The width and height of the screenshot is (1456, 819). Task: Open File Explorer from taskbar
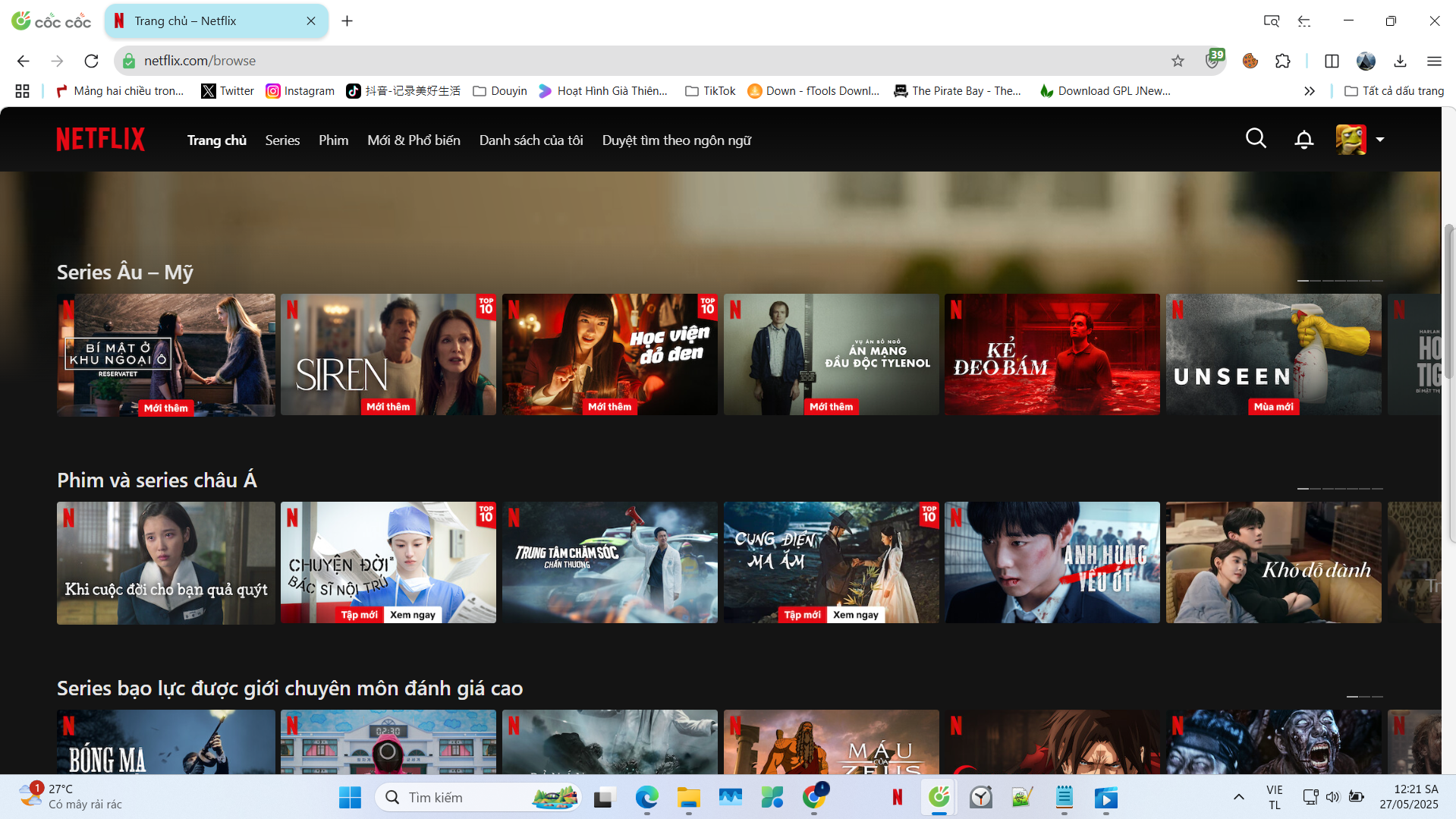point(688,798)
